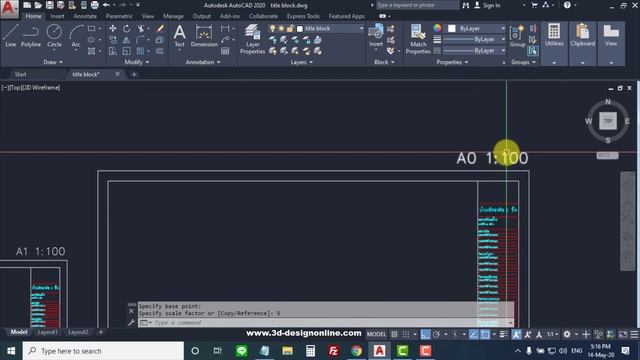Click the command line input field
This screenshot has height=360, width=640.
327,323
